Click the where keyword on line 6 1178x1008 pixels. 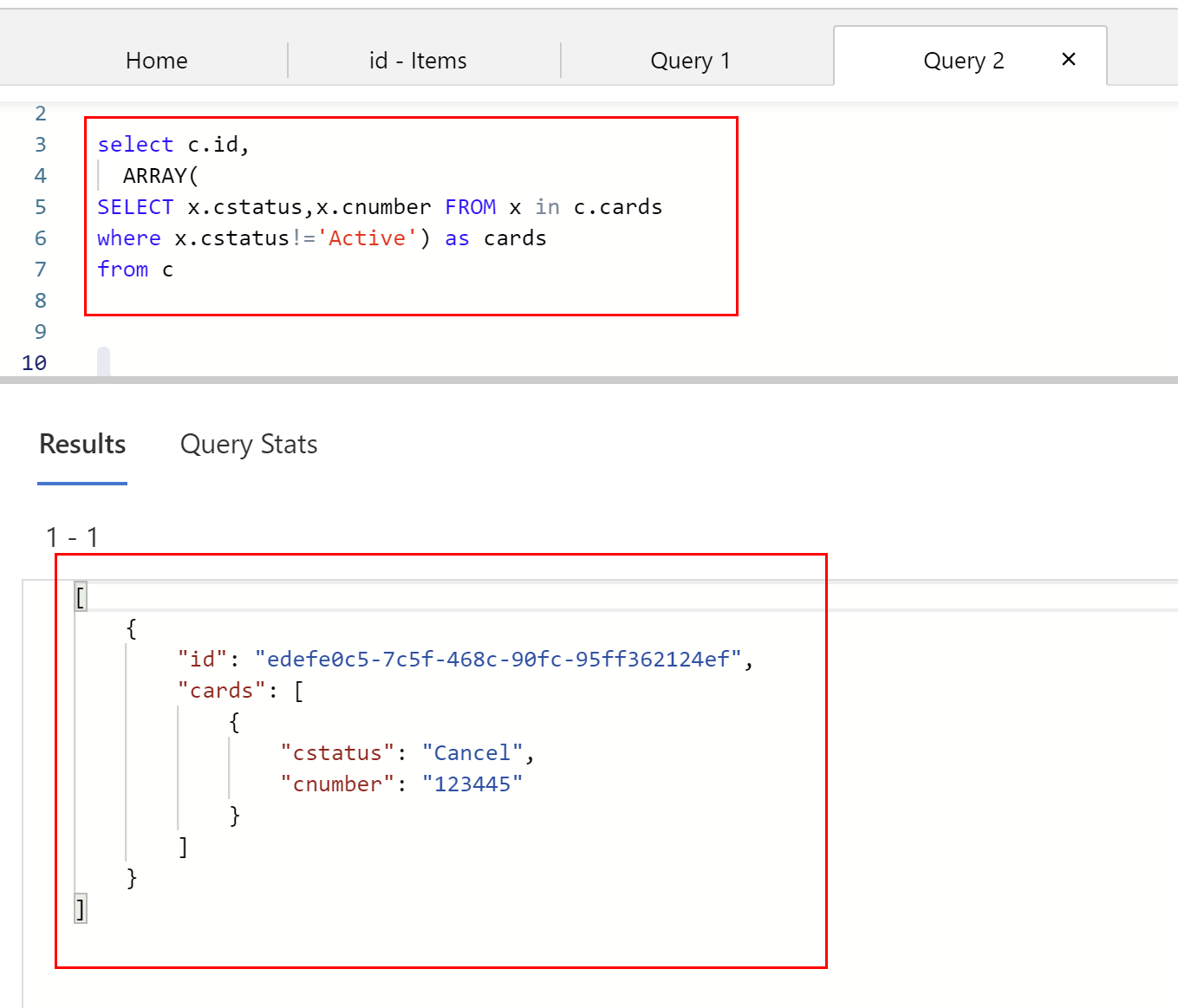(x=128, y=238)
